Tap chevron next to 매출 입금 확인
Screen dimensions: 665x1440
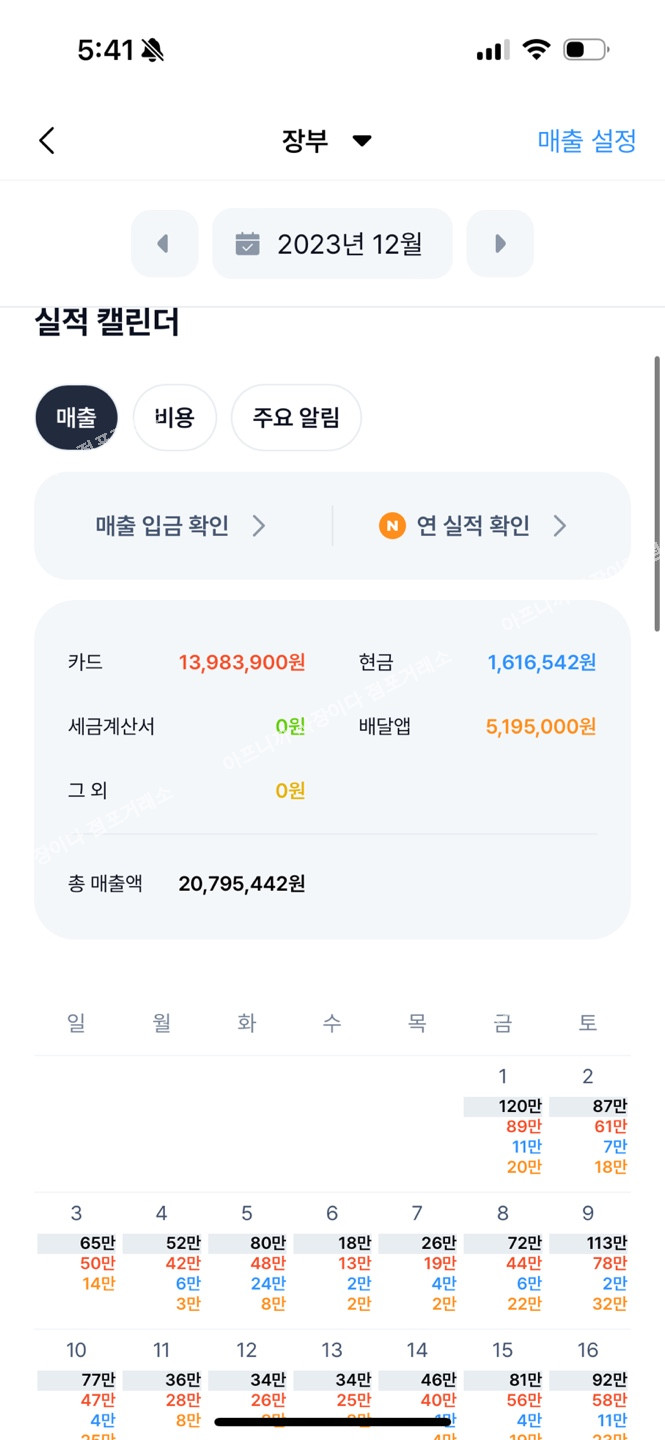pos(259,526)
